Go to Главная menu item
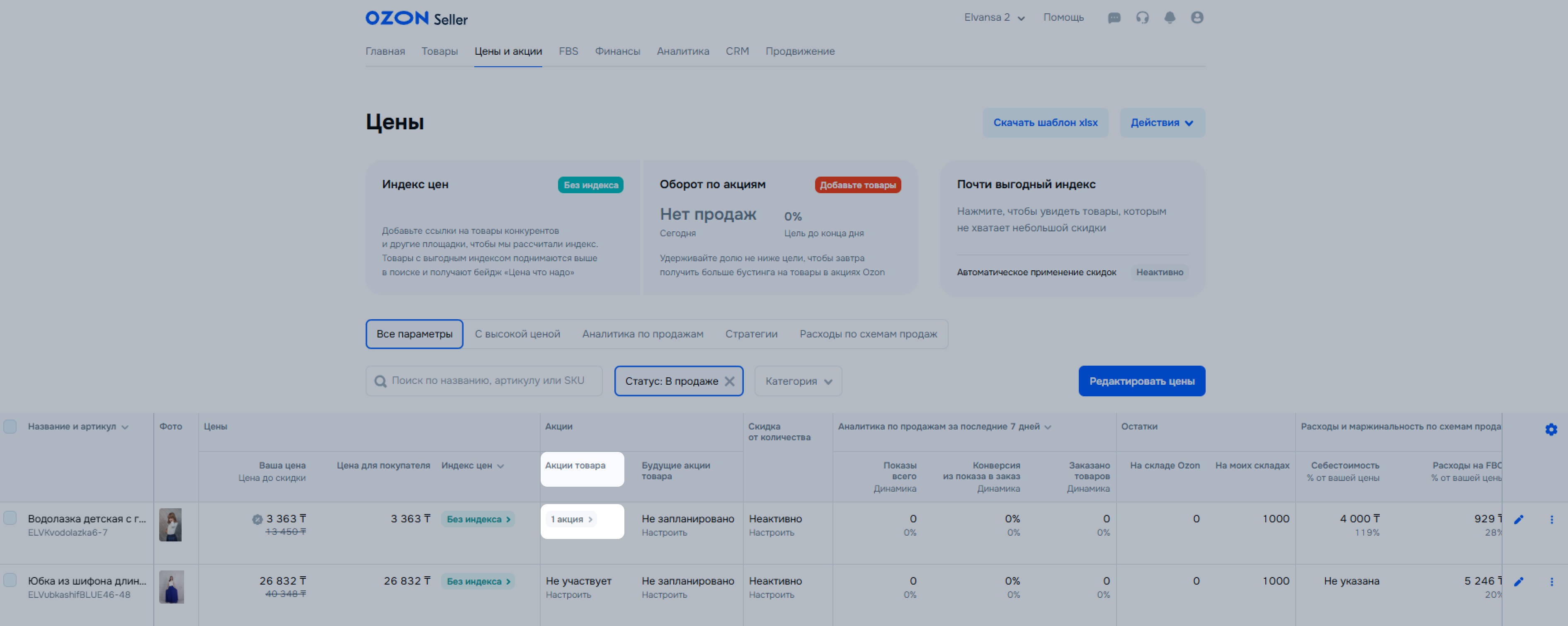The height and width of the screenshot is (626, 1568). (x=385, y=51)
